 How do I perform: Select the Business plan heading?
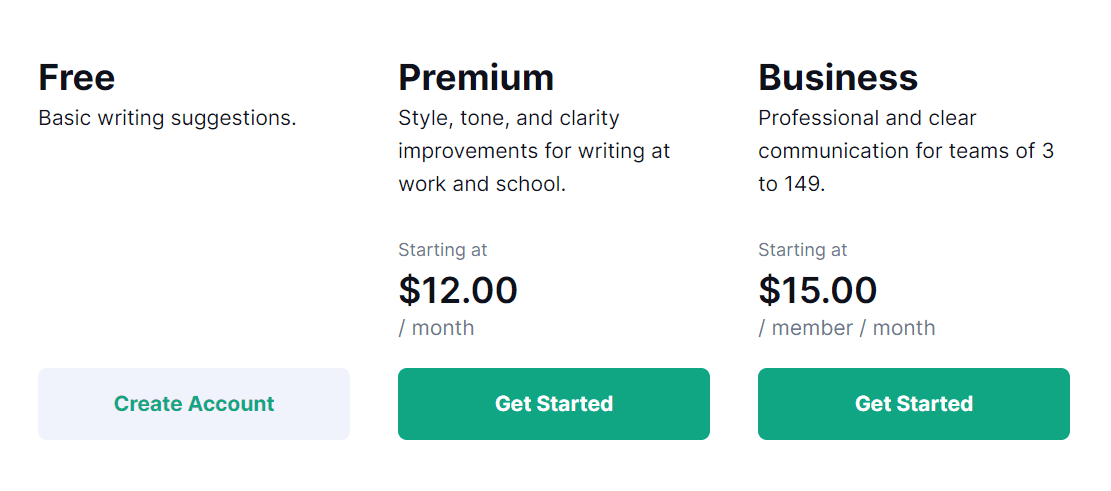[x=838, y=77]
